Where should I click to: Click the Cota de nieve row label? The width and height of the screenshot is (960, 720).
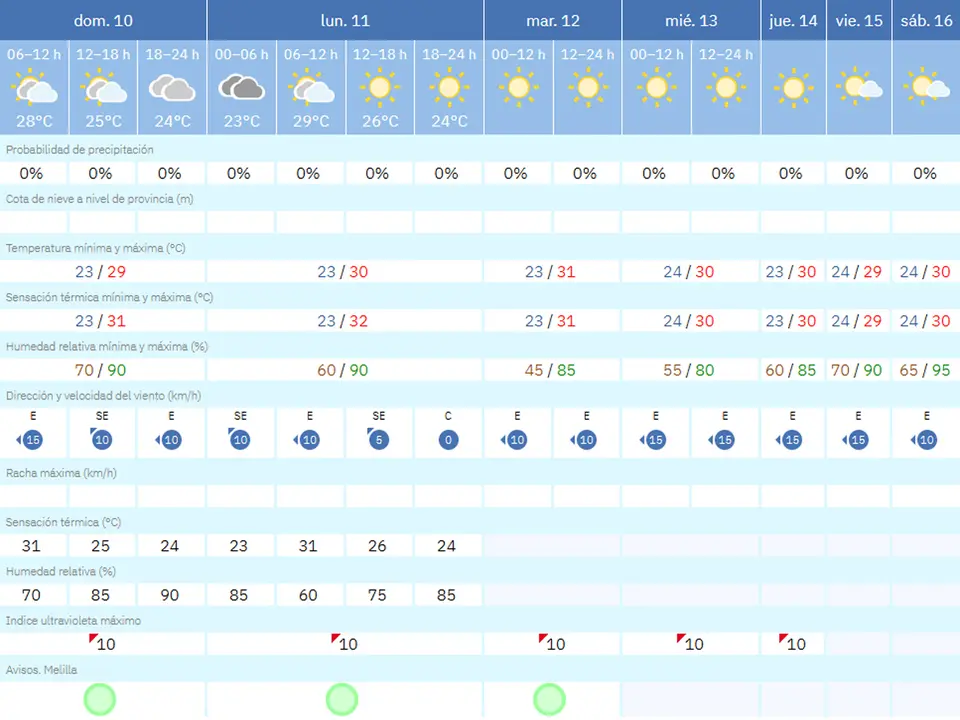click(99, 199)
